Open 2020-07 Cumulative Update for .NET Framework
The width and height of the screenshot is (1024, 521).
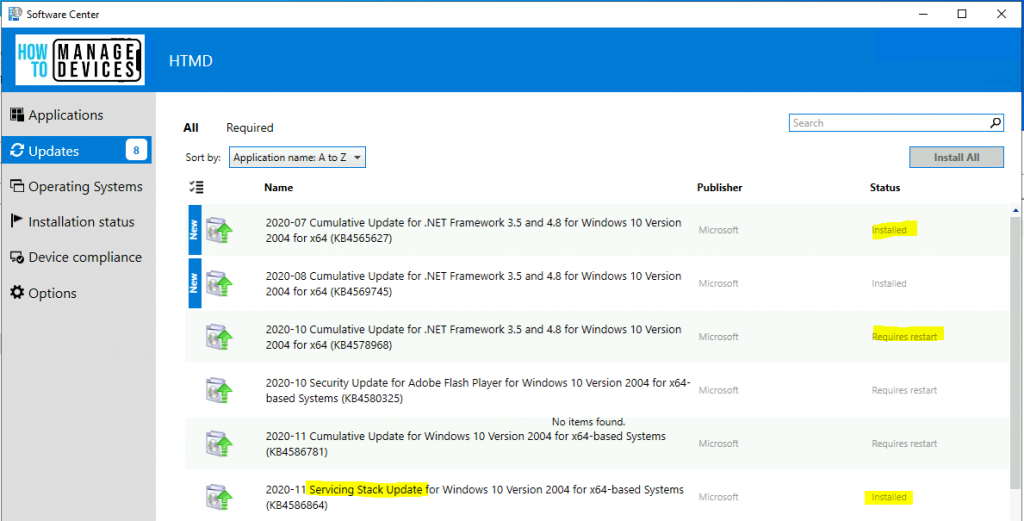coord(473,230)
